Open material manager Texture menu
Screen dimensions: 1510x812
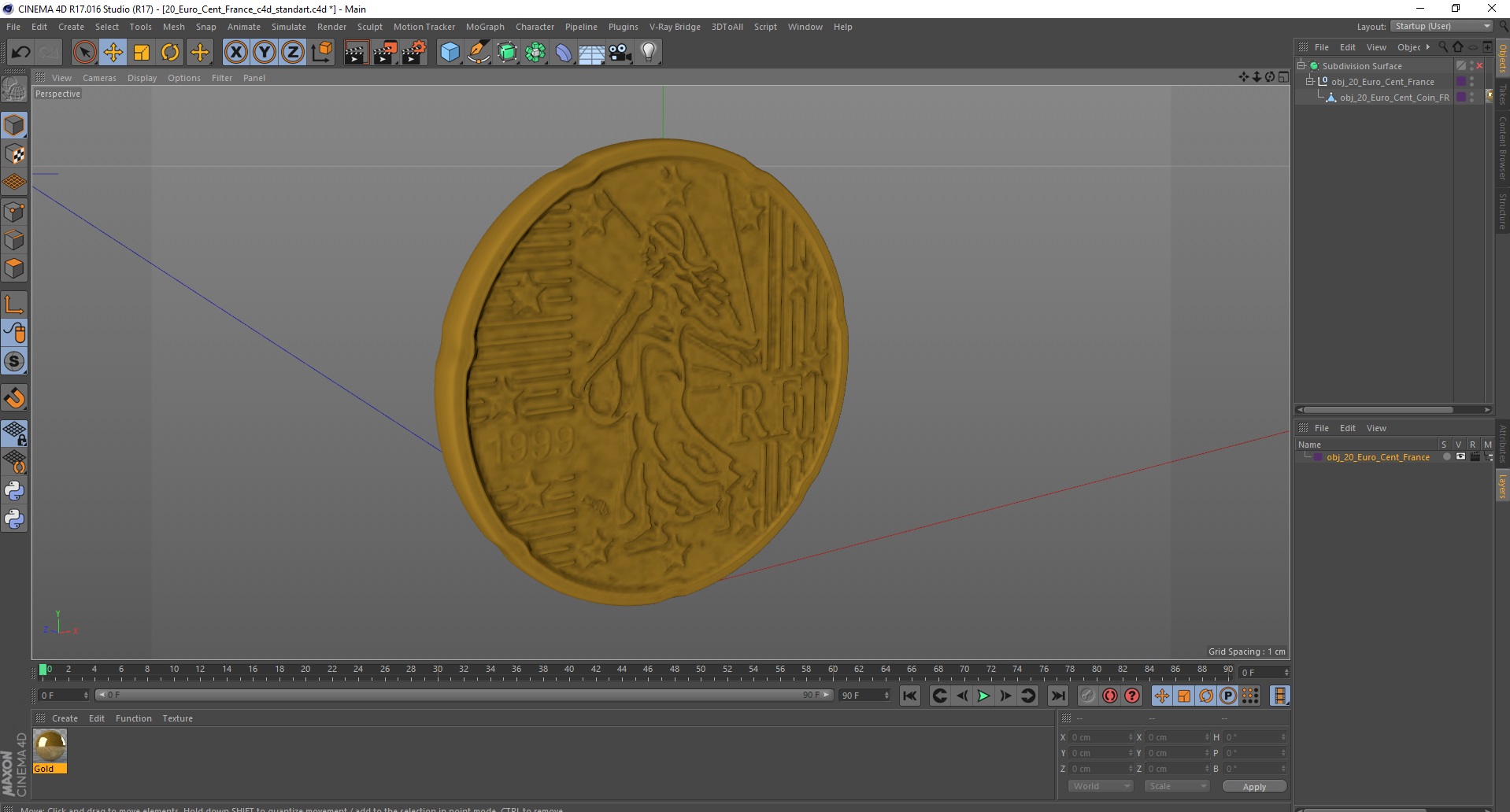pos(177,718)
